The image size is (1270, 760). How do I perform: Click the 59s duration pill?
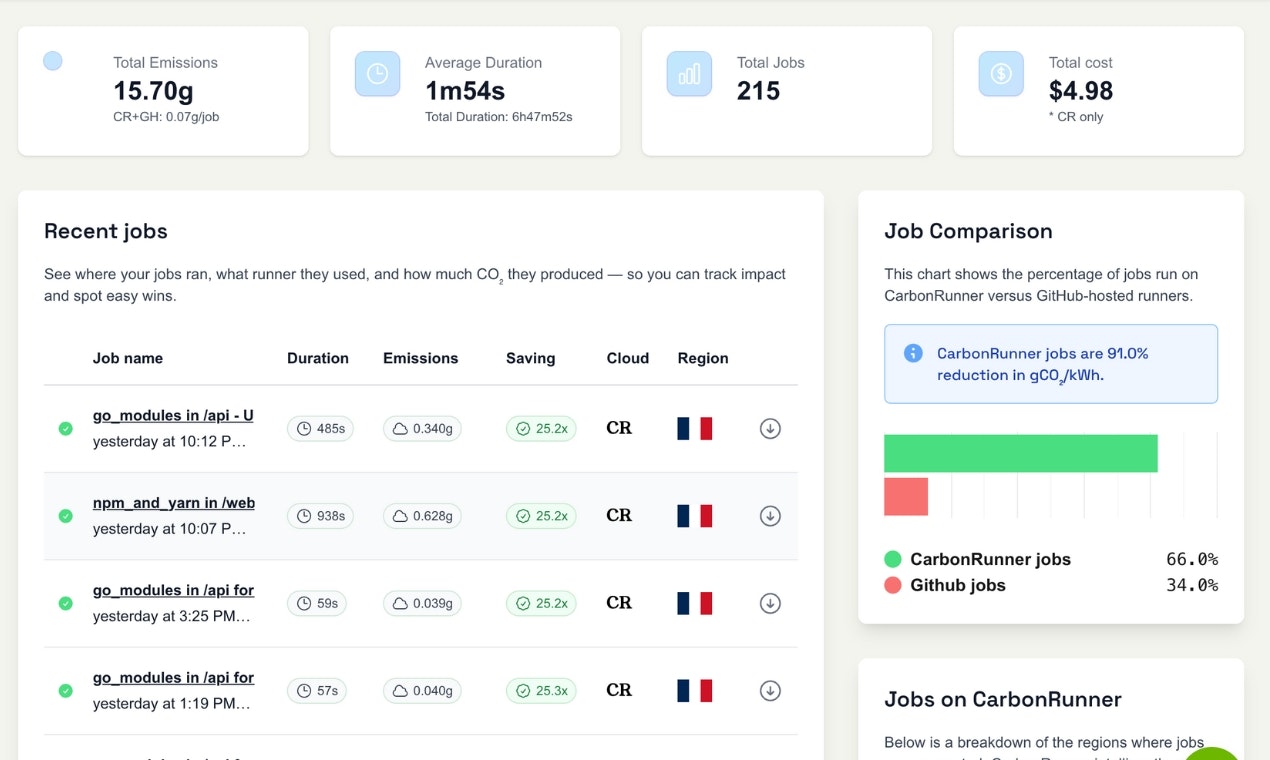pos(317,603)
